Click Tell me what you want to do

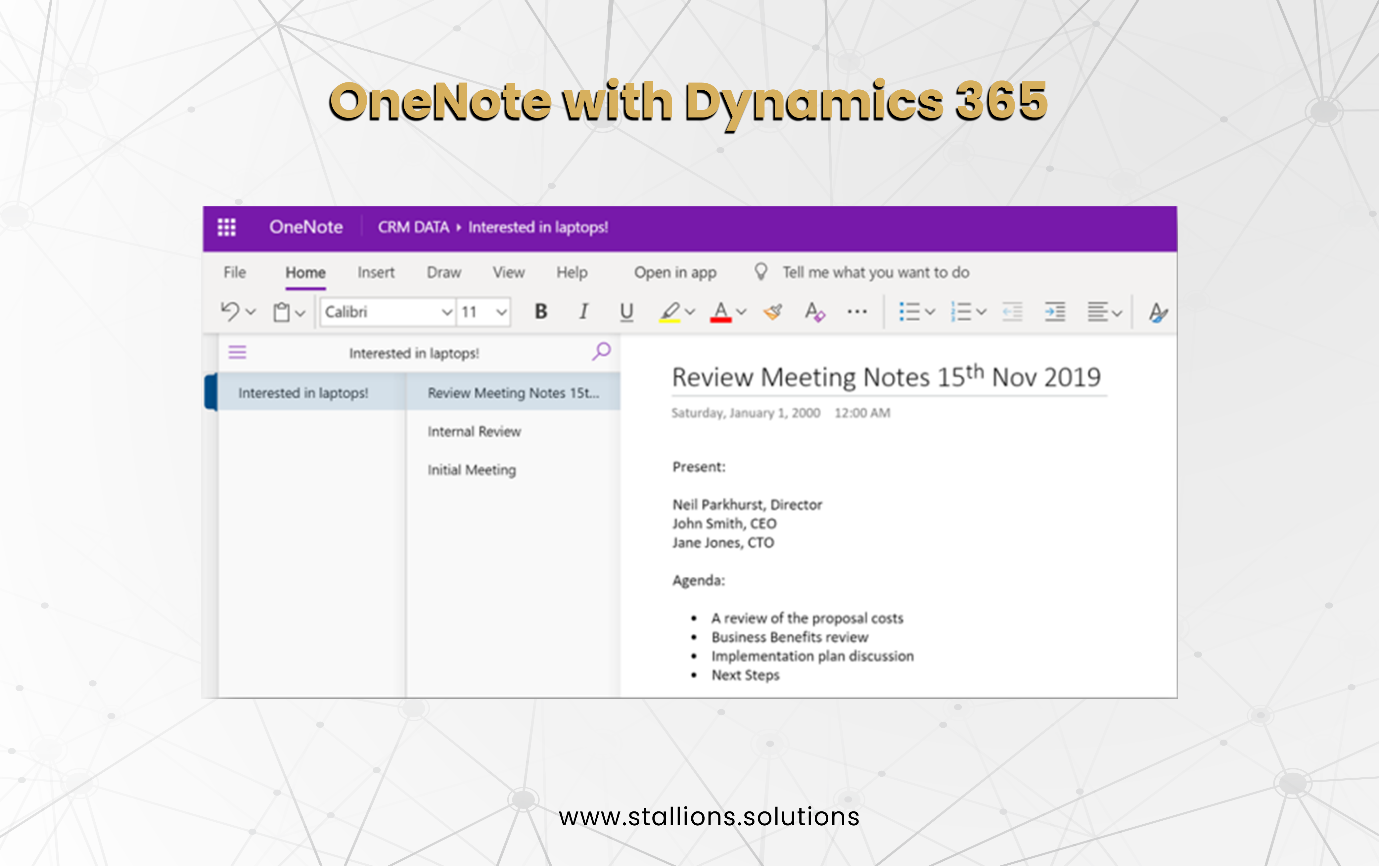coord(876,272)
